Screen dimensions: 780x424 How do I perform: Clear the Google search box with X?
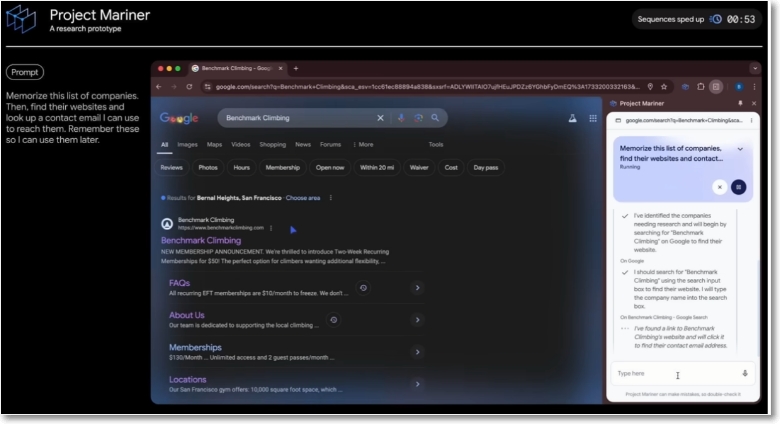[x=380, y=118]
